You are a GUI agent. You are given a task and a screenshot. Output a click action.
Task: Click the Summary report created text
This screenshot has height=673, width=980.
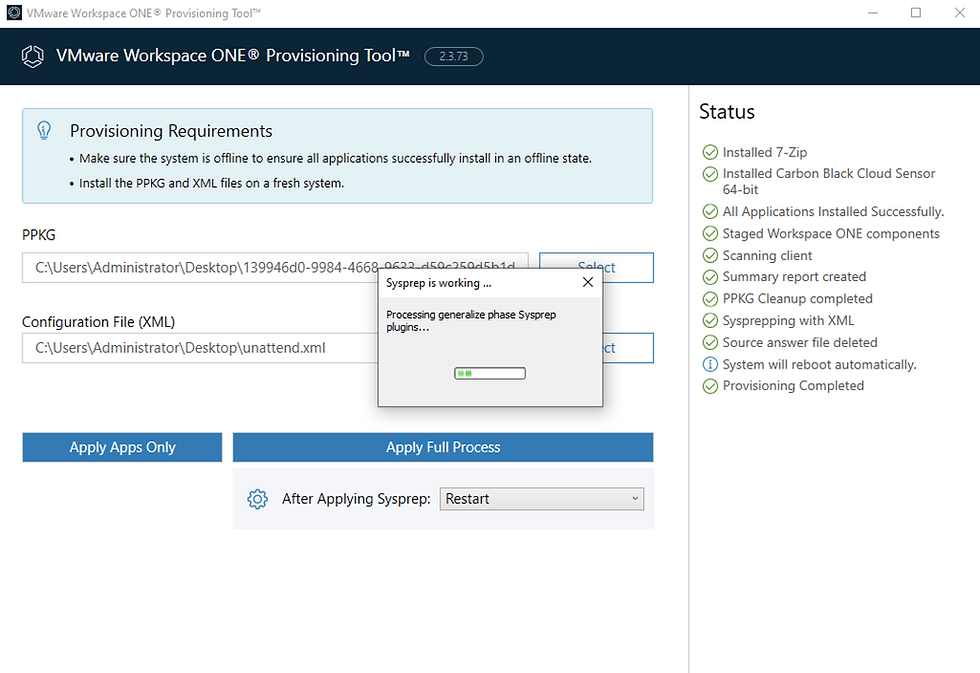point(794,276)
